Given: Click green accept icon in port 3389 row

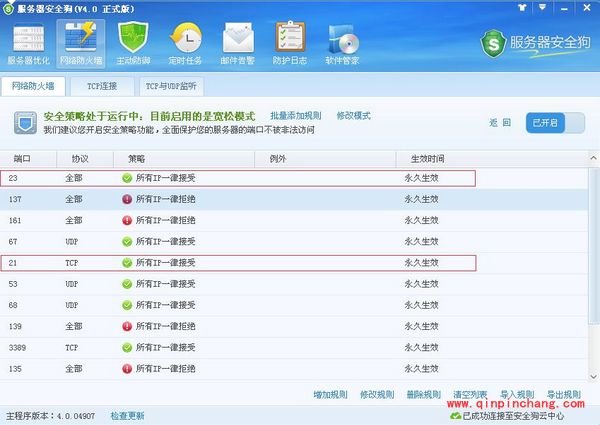Looking at the screenshot, I should click(127, 347).
